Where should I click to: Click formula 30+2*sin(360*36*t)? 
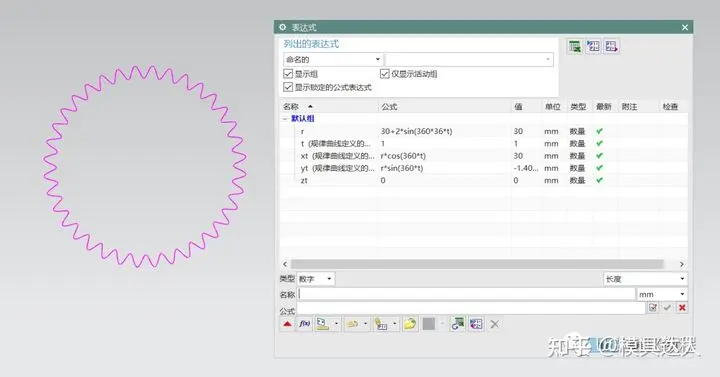416,131
